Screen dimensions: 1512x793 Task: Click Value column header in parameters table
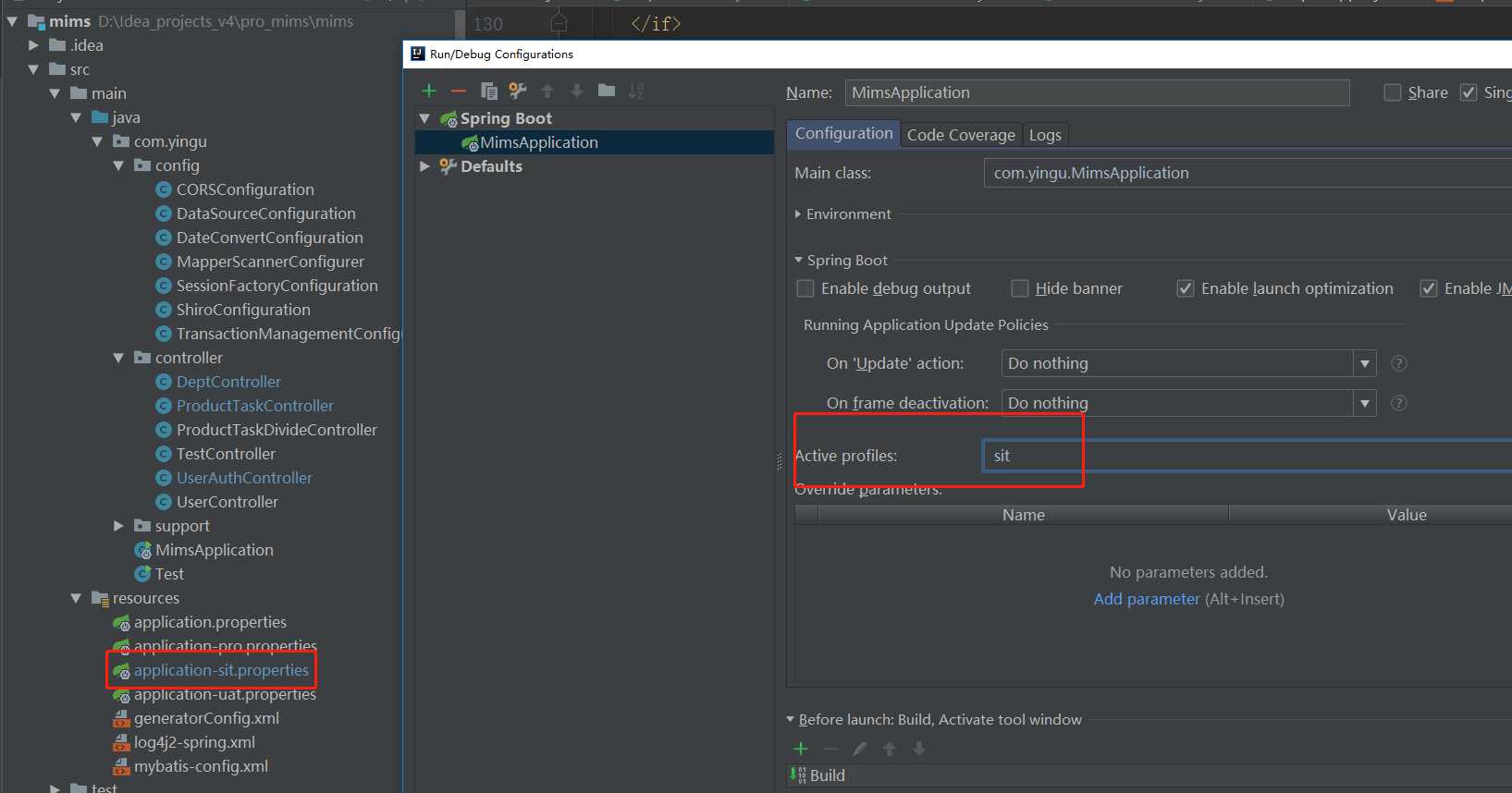click(x=1371, y=515)
